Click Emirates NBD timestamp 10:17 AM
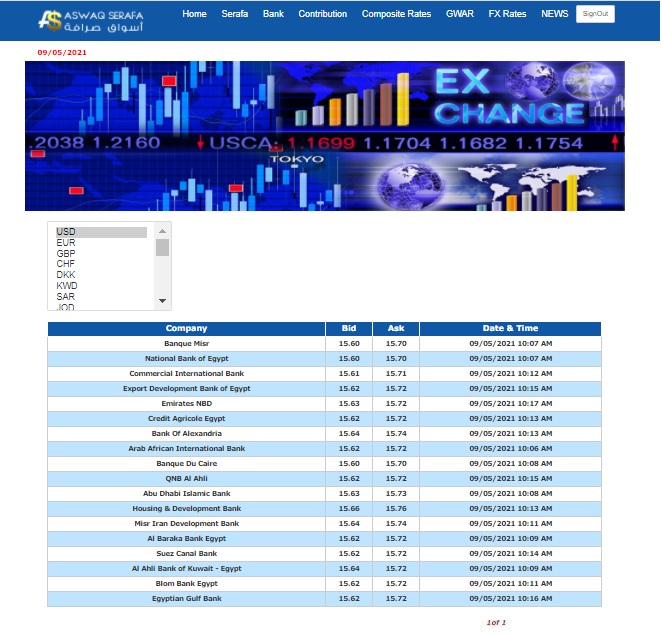The width and height of the screenshot is (662, 635). (x=511, y=404)
